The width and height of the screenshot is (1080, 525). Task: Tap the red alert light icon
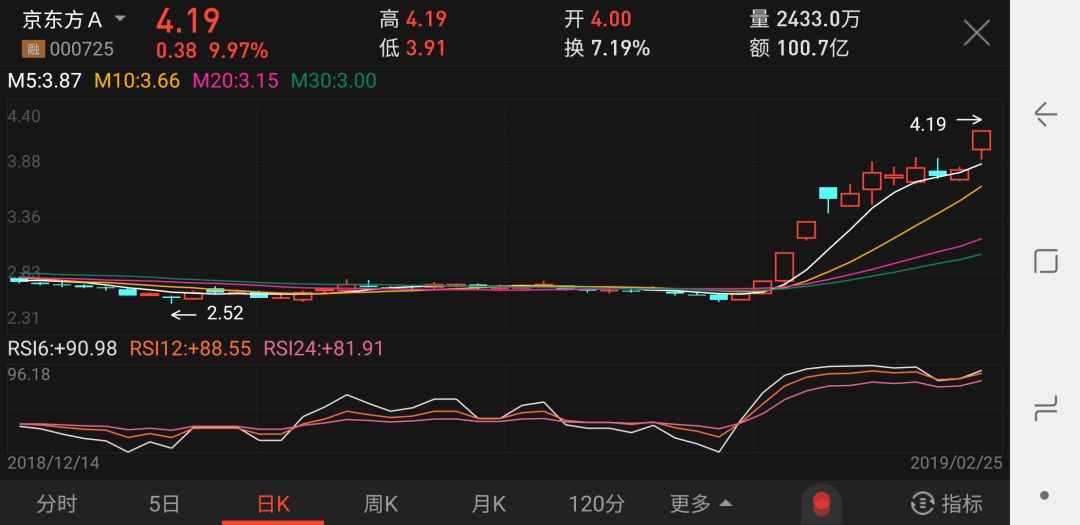821,502
